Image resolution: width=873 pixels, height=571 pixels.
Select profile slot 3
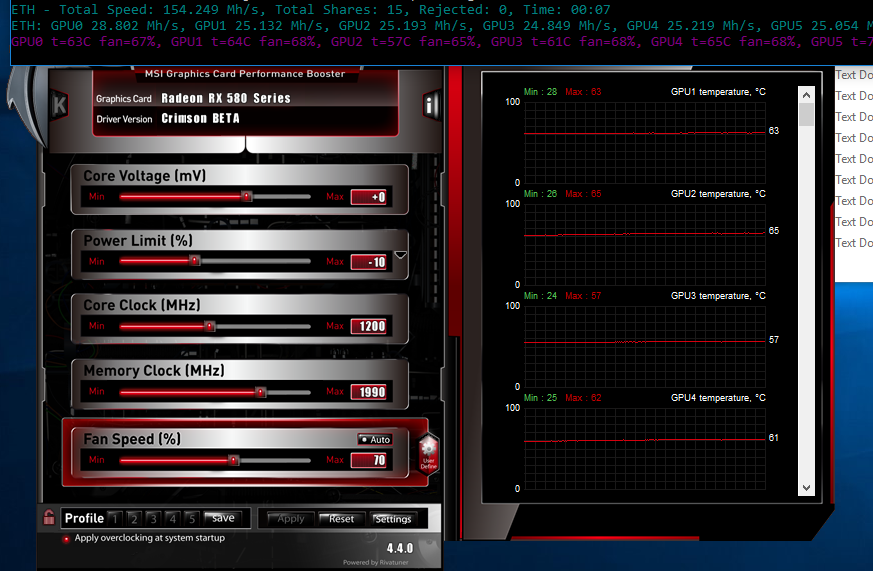(153, 519)
